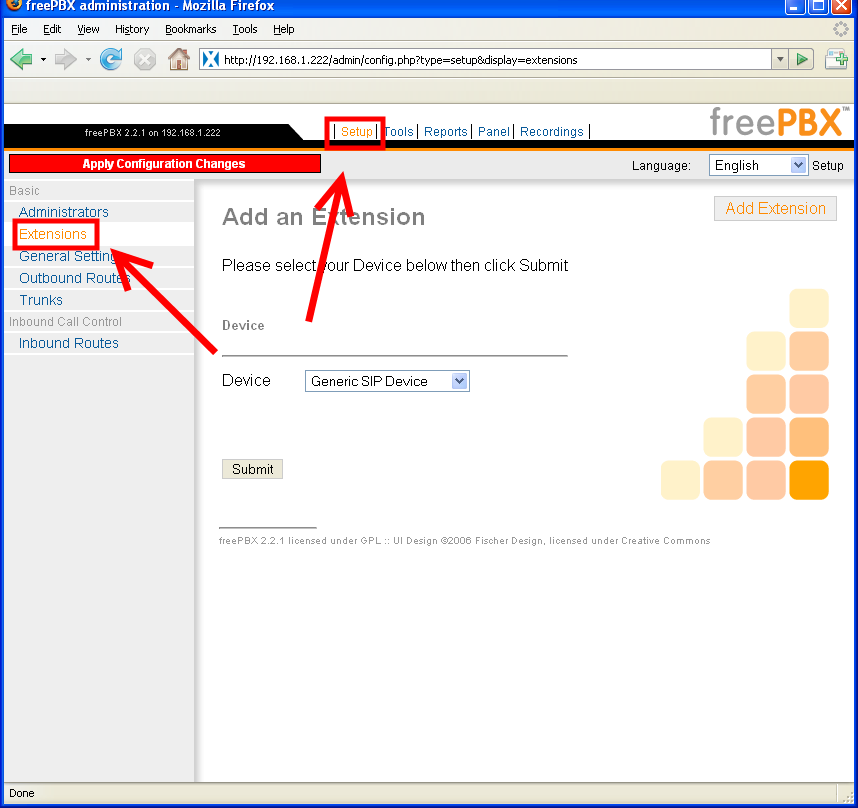This screenshot has width=858, height=808.
Task: Click 'Done' in the status bar
Action: point(22,793)
